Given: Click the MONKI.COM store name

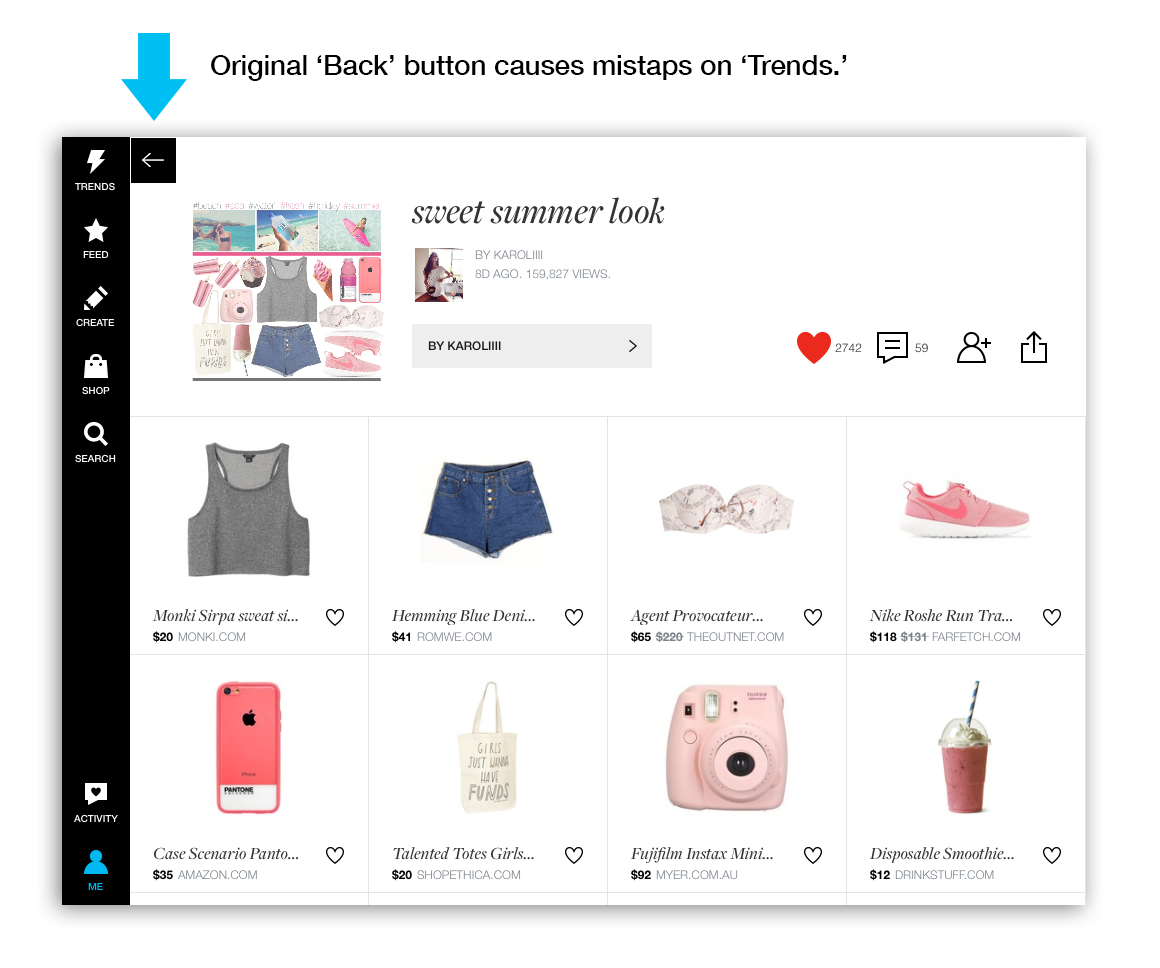Looking at the screenshot, I should [212, 637].
